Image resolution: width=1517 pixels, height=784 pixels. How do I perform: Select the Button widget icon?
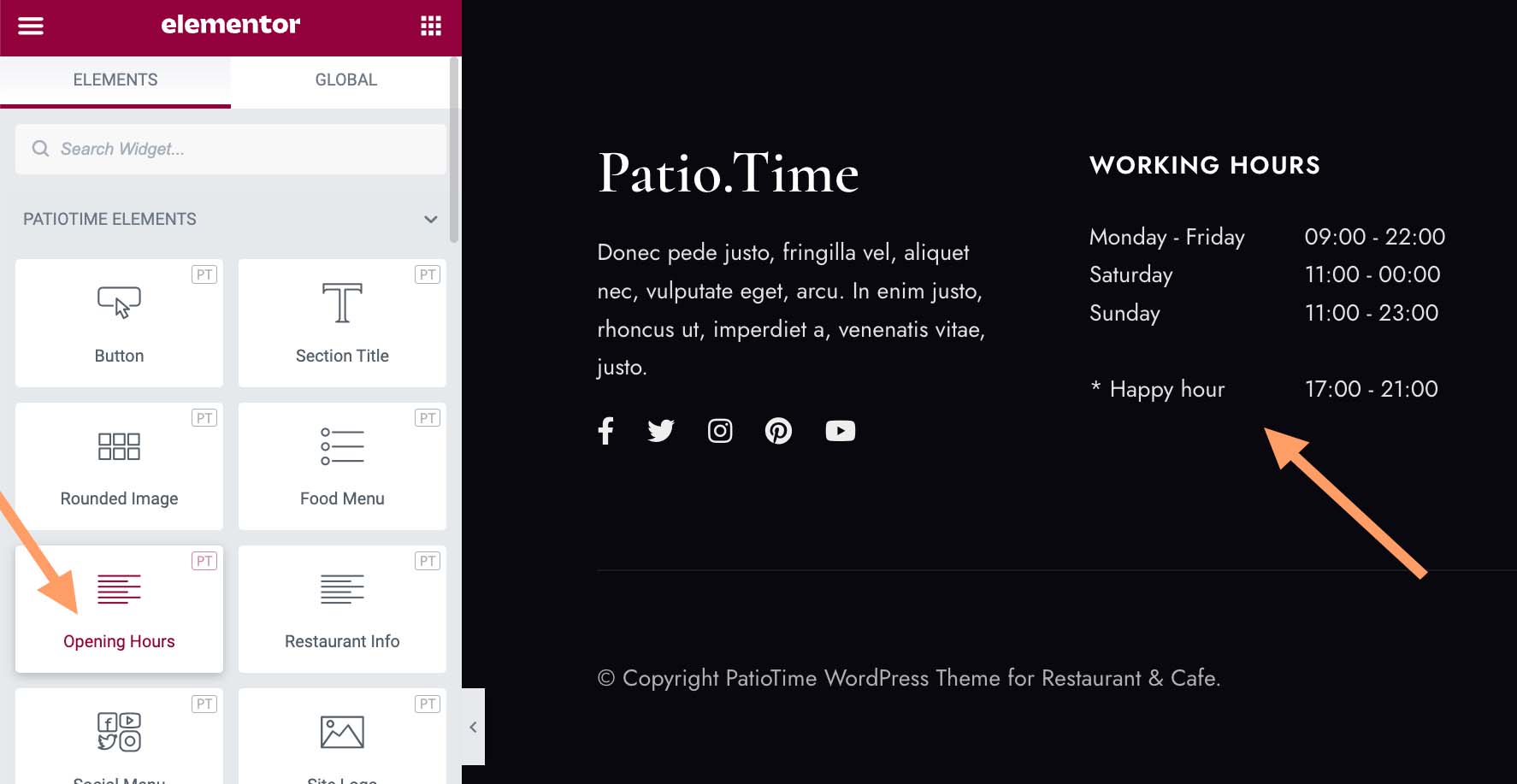pos(119,301)
